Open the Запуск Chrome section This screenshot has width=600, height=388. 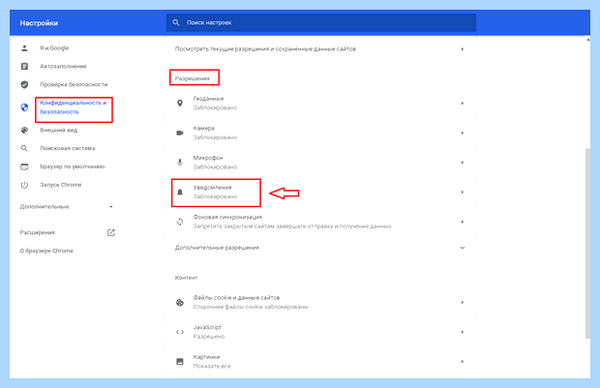60,185
